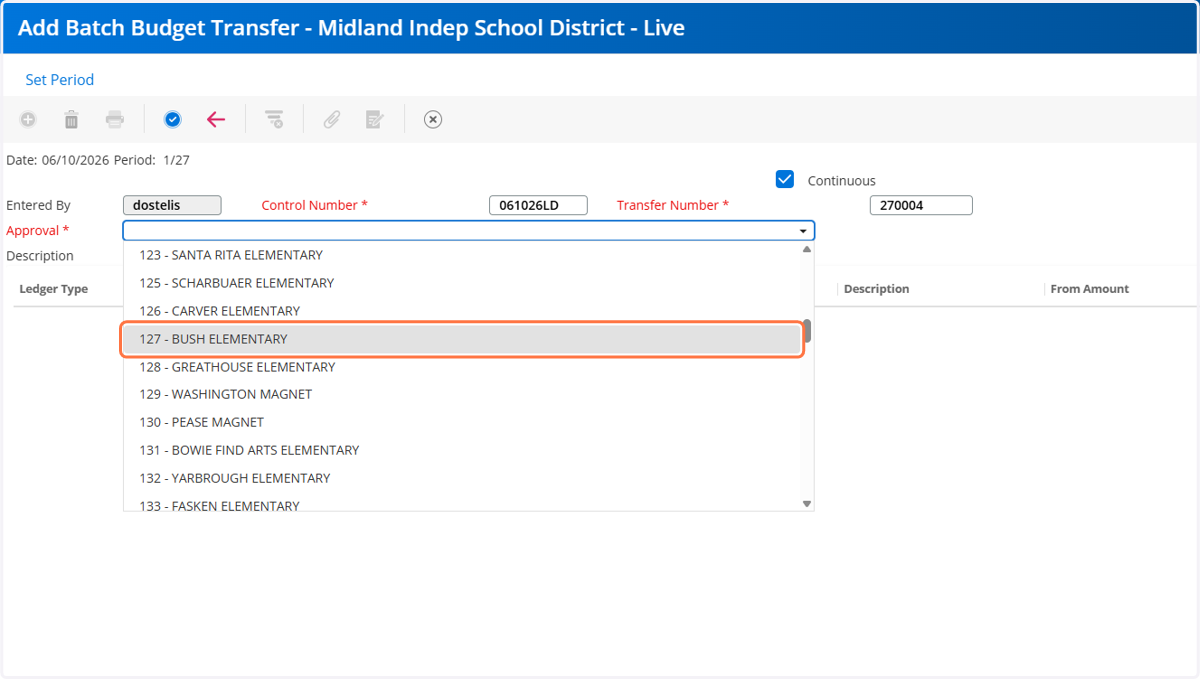Toggle the Continuous checkbox
The width and height of the screenshot is (1200, 679).
coord(785,179)
